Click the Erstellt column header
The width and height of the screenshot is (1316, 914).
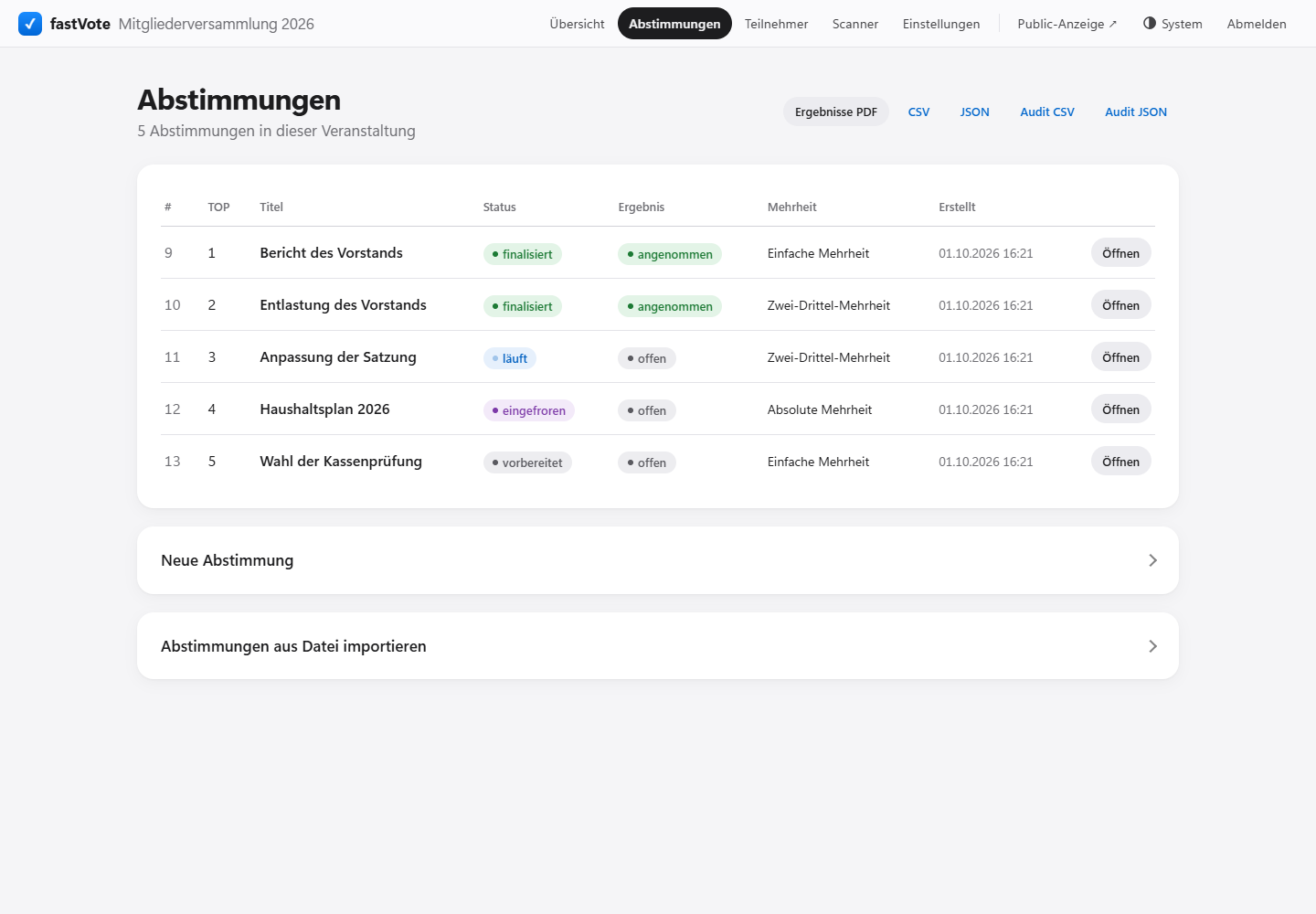(x=957, y=207)
